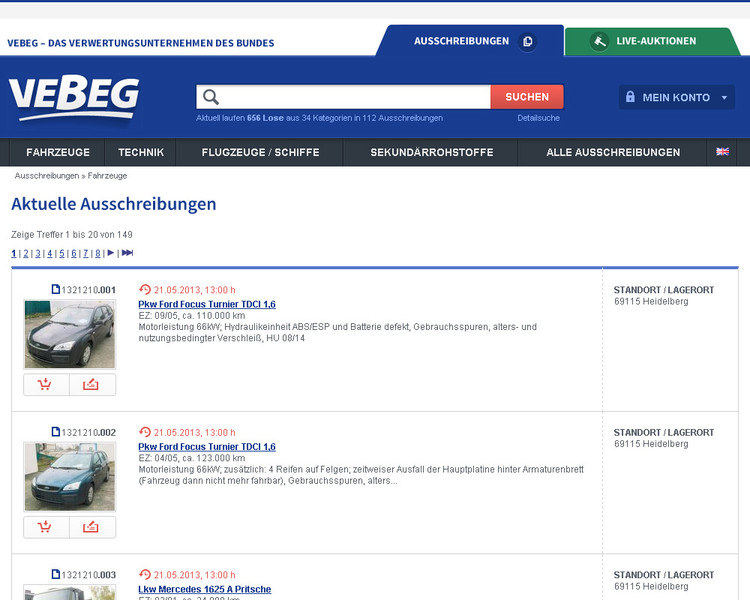Screen dimensions: 750x600
Task: Go to results page 5
Action: click(62, 254)
